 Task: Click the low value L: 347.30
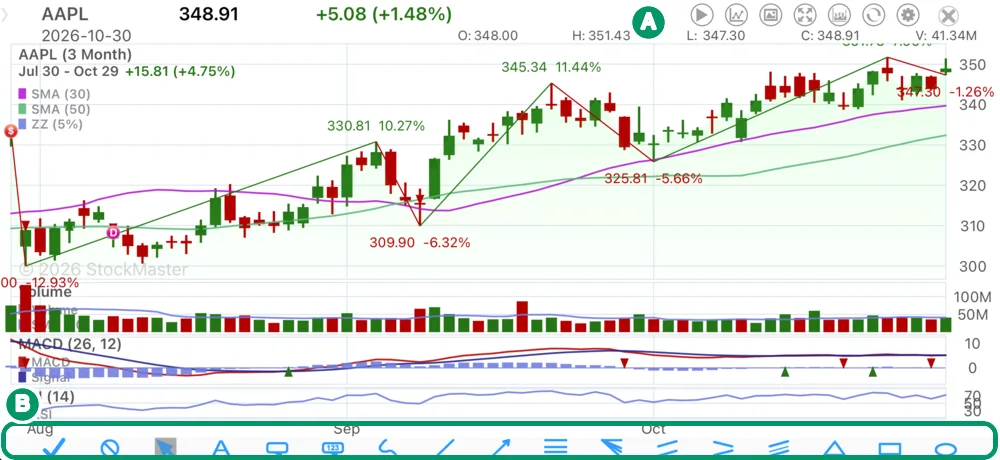point(715,36)
